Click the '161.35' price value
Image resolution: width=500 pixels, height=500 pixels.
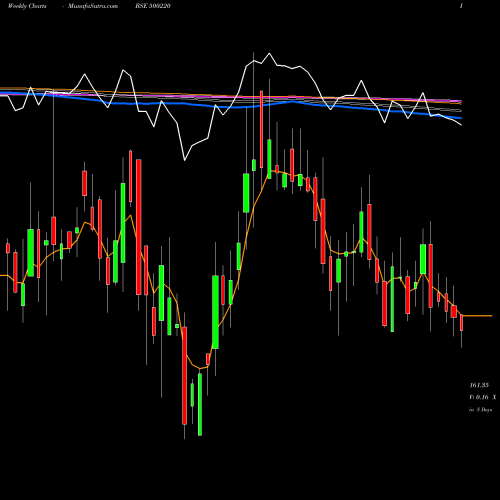(479, 385)
